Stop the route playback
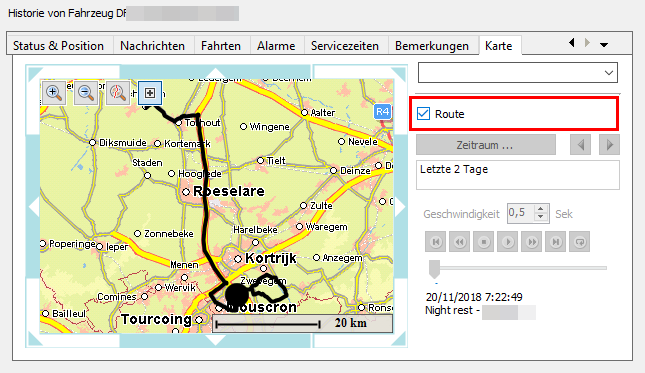Screen dimensions: 645x373 click(484, 242)
